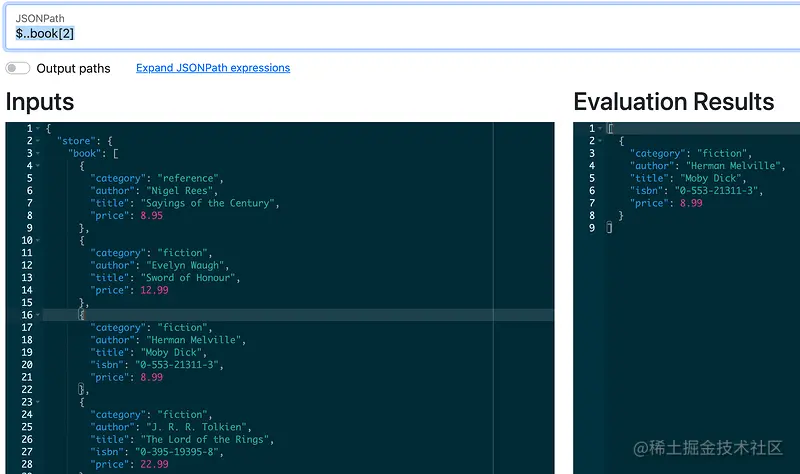Collapse fold arrow on Inputs line 16
Viewport: 800px width, 474px height.
click(x=38, y=315)
